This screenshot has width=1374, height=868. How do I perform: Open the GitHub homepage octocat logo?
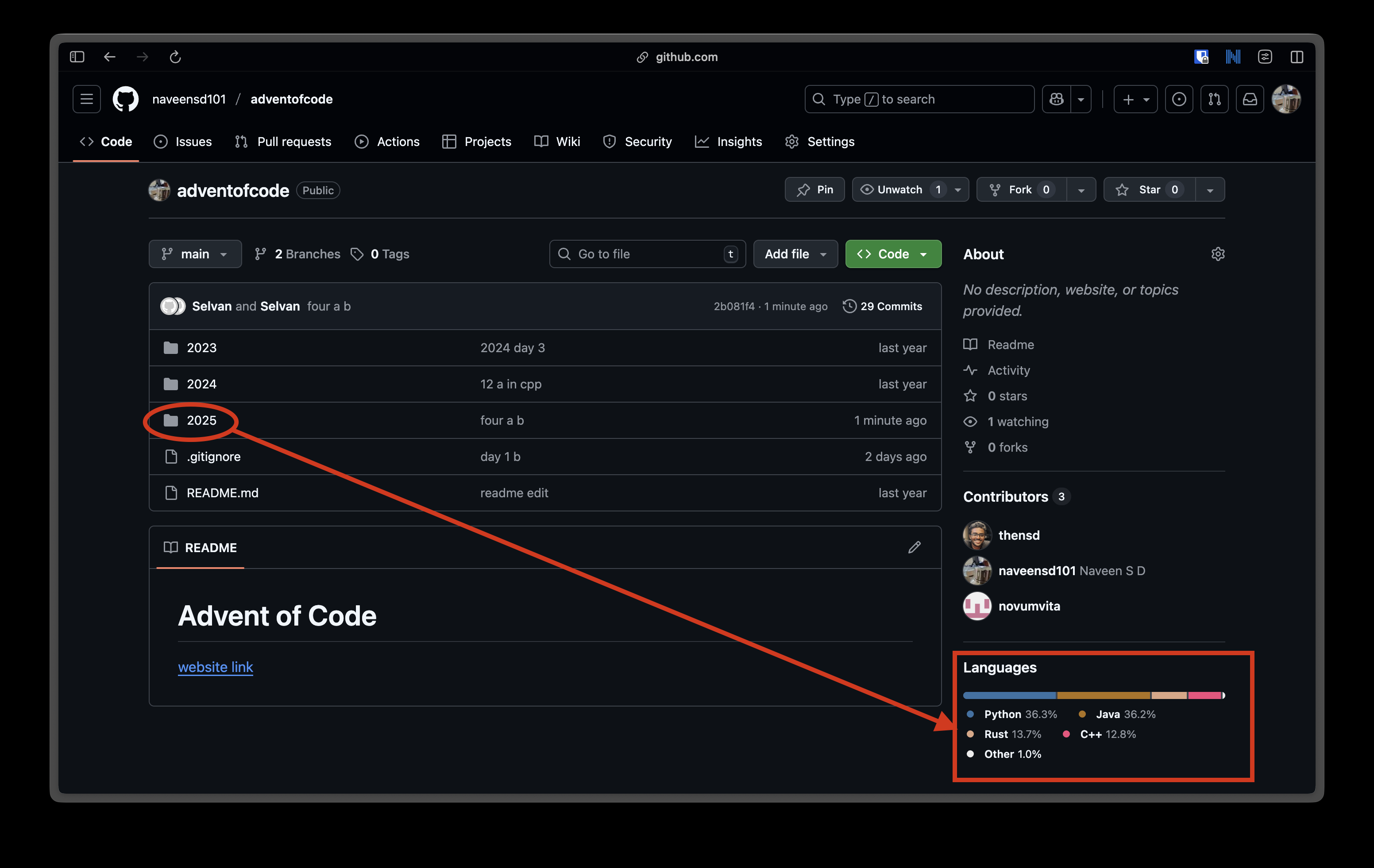click(126, 99)
